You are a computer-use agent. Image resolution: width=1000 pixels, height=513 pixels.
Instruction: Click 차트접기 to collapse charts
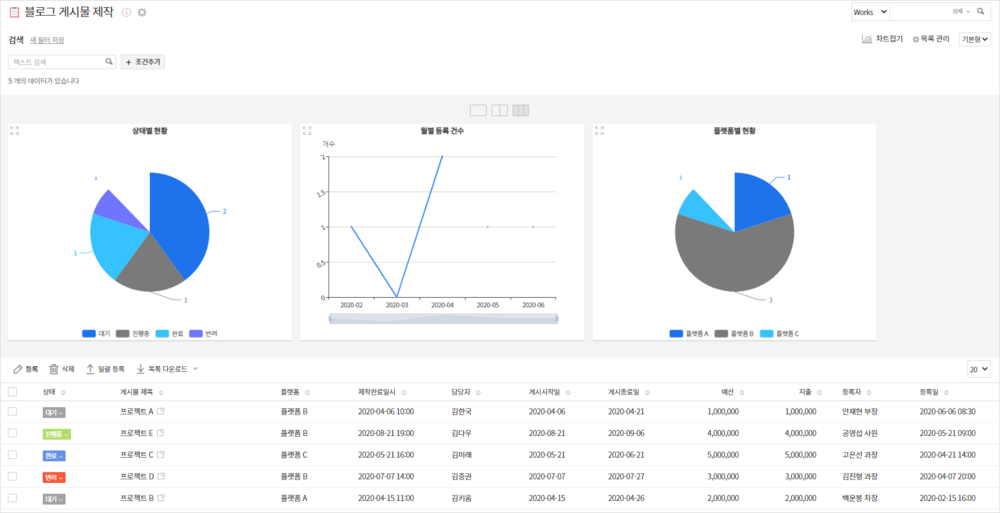tap(882, 39)
